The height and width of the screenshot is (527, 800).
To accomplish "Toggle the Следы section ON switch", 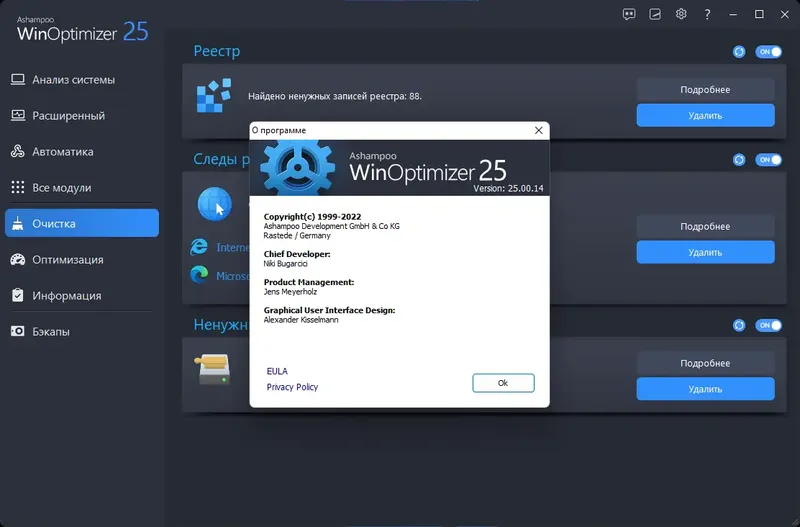I will coord(768,160).
